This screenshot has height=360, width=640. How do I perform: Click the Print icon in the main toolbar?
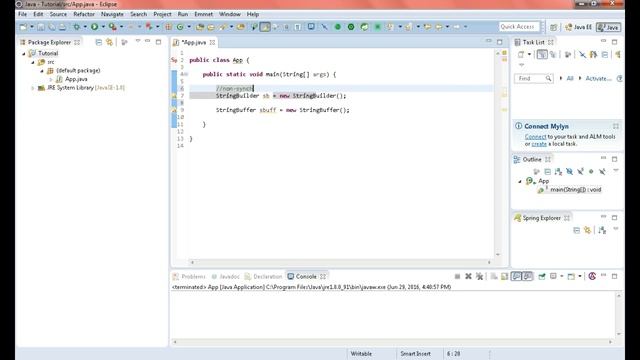[x=62, y=27]
